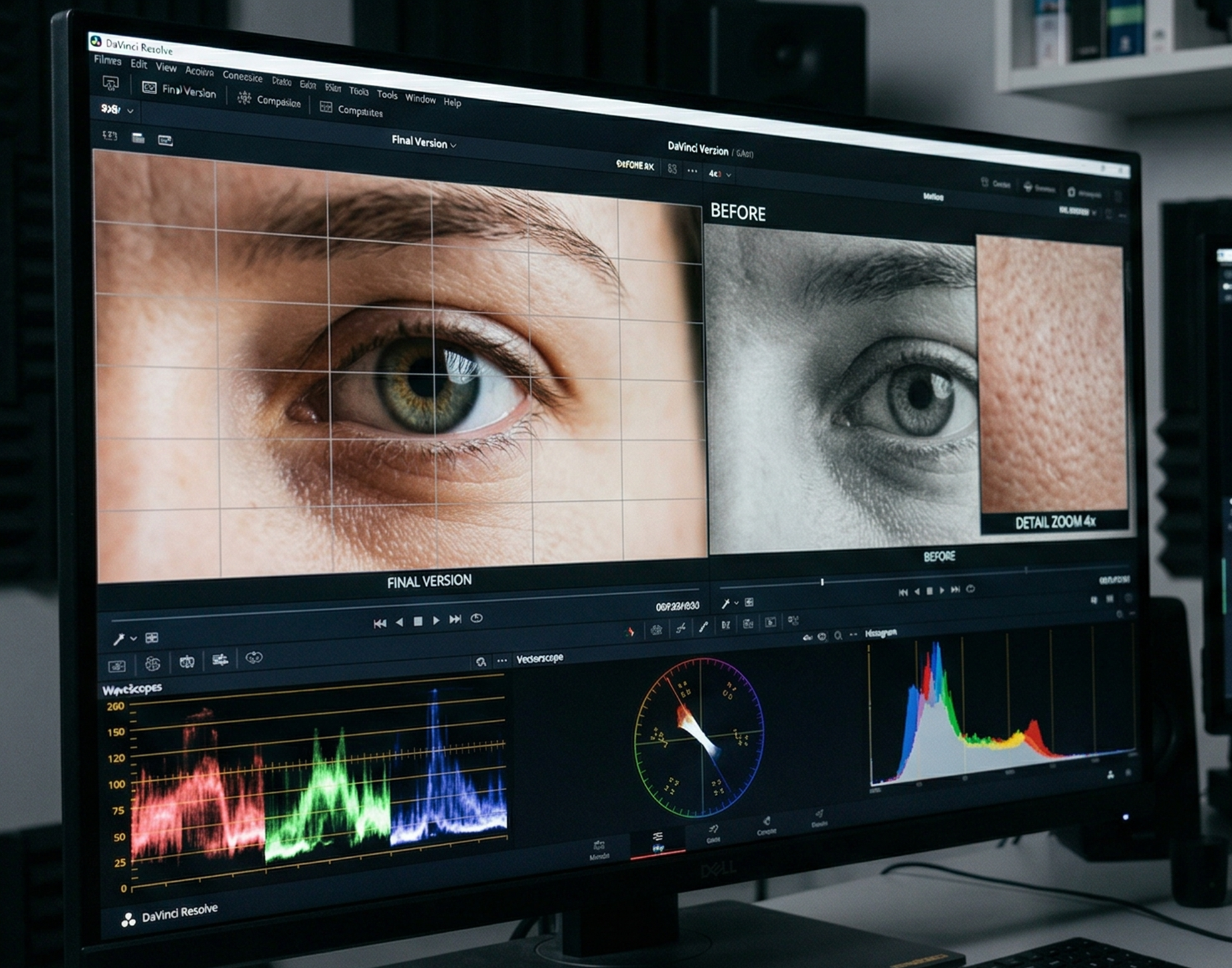Open the color wheels palette icon
The height and width of the screenshot is (968, 1232).
pos(153,663)
